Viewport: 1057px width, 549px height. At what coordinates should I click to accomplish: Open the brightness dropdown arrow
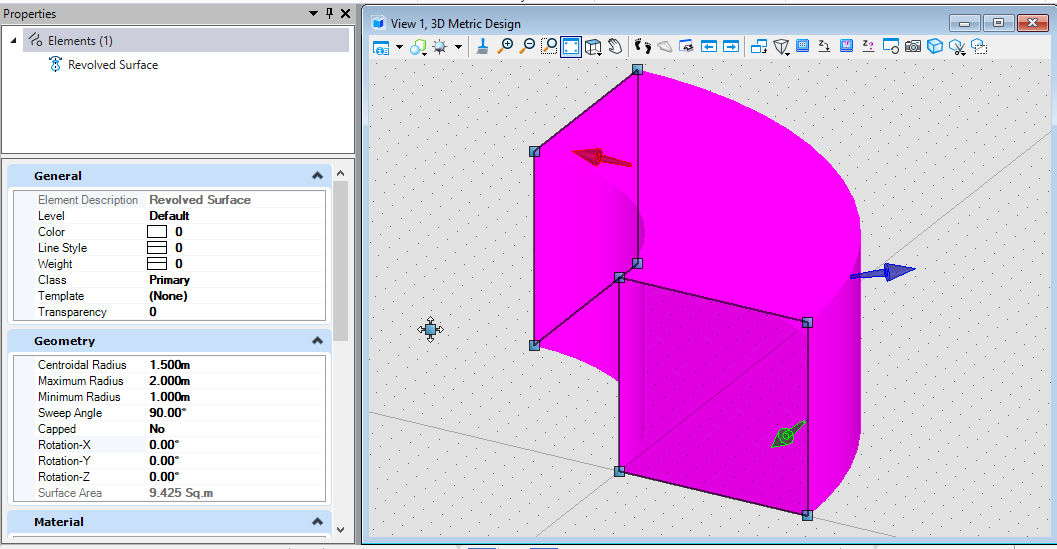pos(458,47)
